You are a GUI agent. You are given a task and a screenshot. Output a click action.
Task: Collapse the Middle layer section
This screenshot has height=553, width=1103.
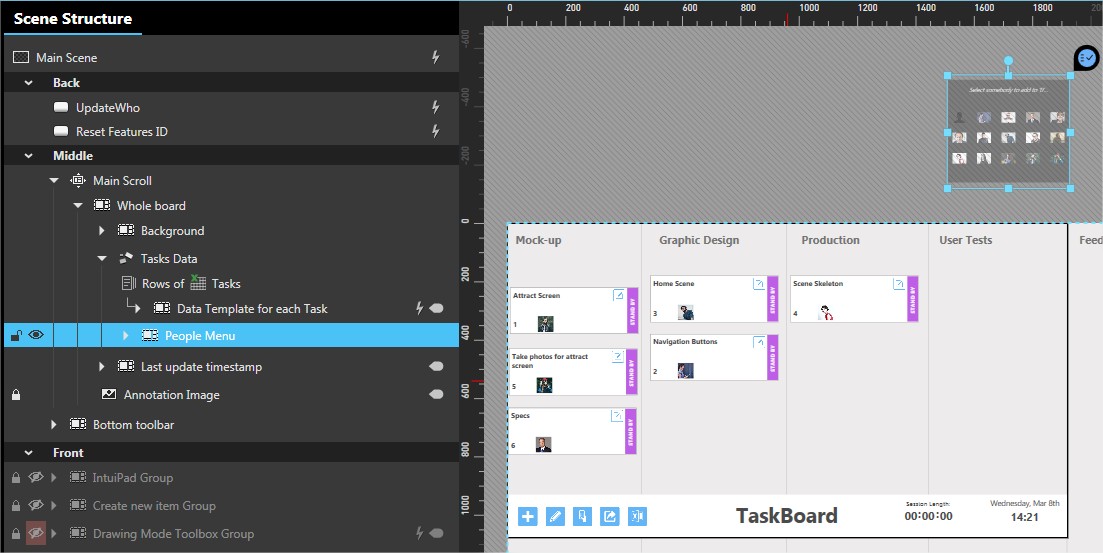coord(29,155)
